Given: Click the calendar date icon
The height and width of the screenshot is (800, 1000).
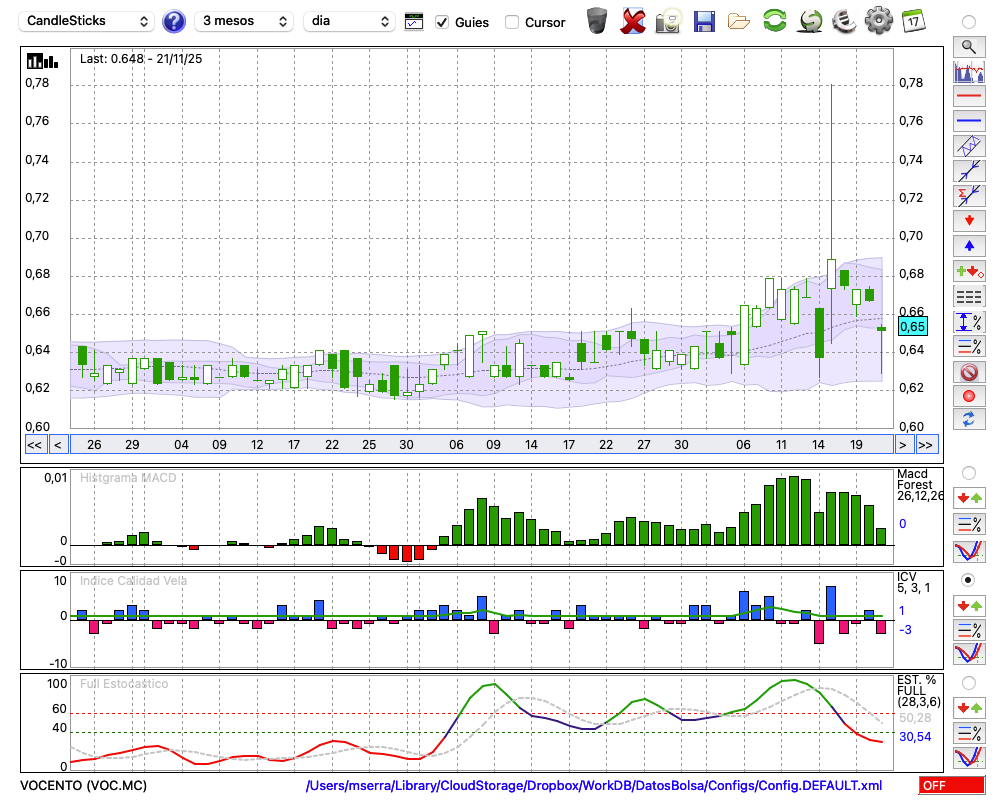Looking at the screenshot, I should [913, 21].
